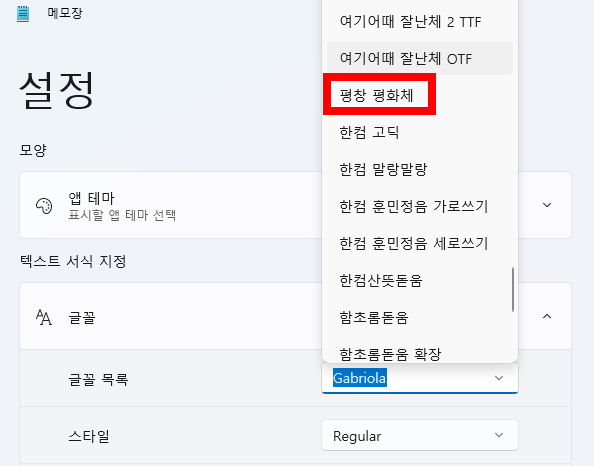Click the 설정 page heading
The image size is (594, 466).
pos(56,90)
